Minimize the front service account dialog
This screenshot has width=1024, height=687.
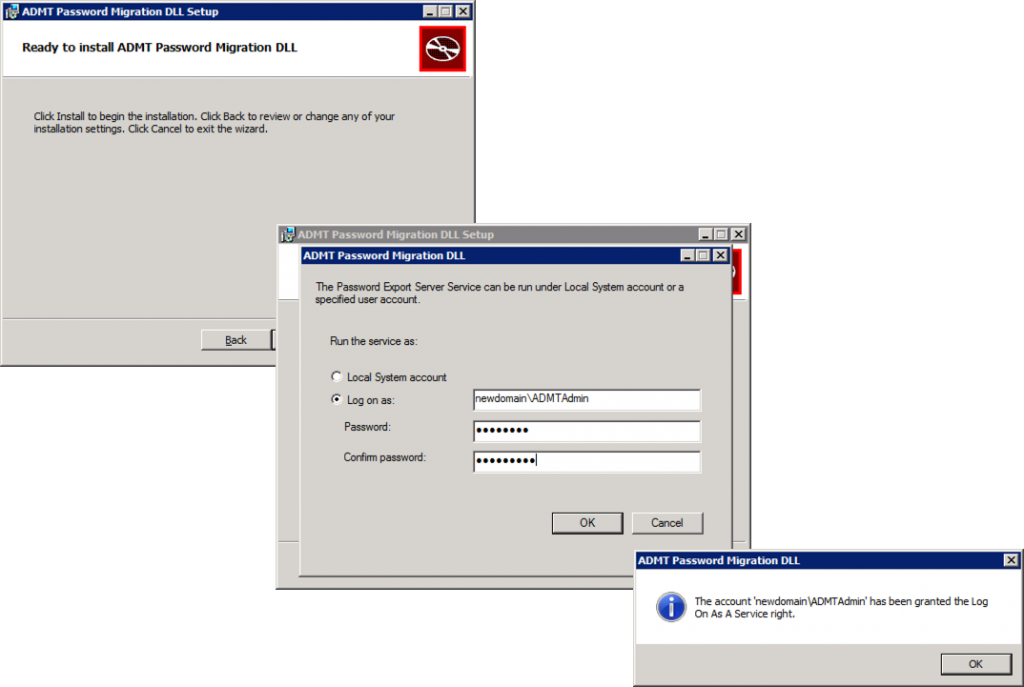click(x=688, y=256)
